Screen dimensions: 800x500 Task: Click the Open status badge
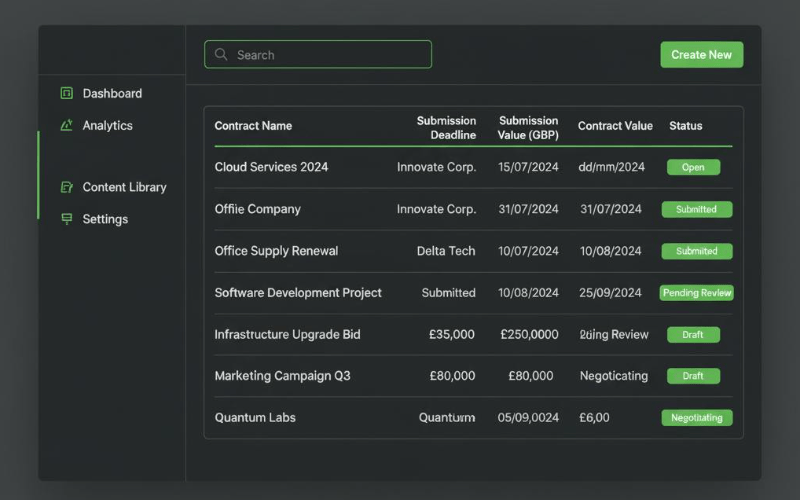(693, 167)
